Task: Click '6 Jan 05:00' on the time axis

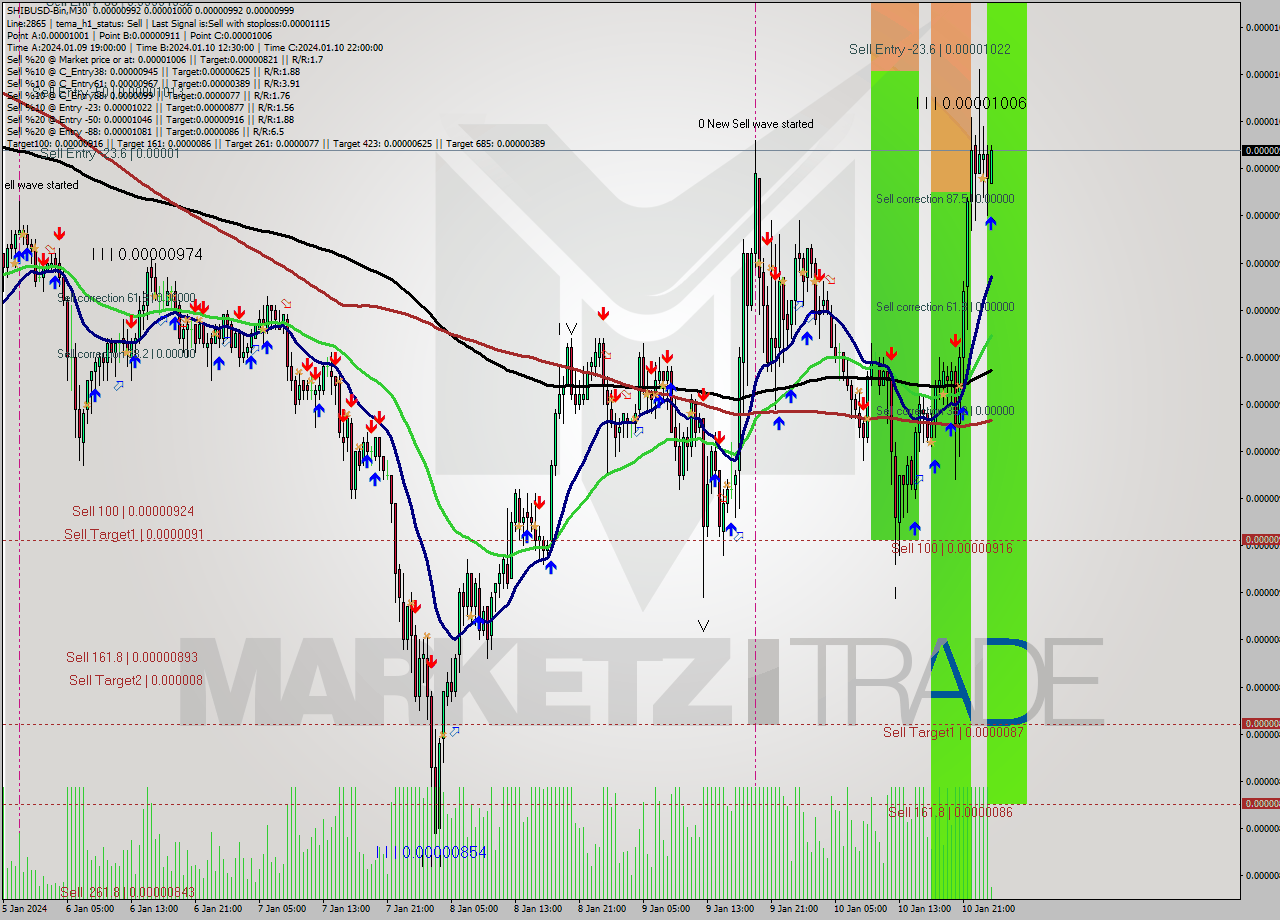Action: (88, 908)
